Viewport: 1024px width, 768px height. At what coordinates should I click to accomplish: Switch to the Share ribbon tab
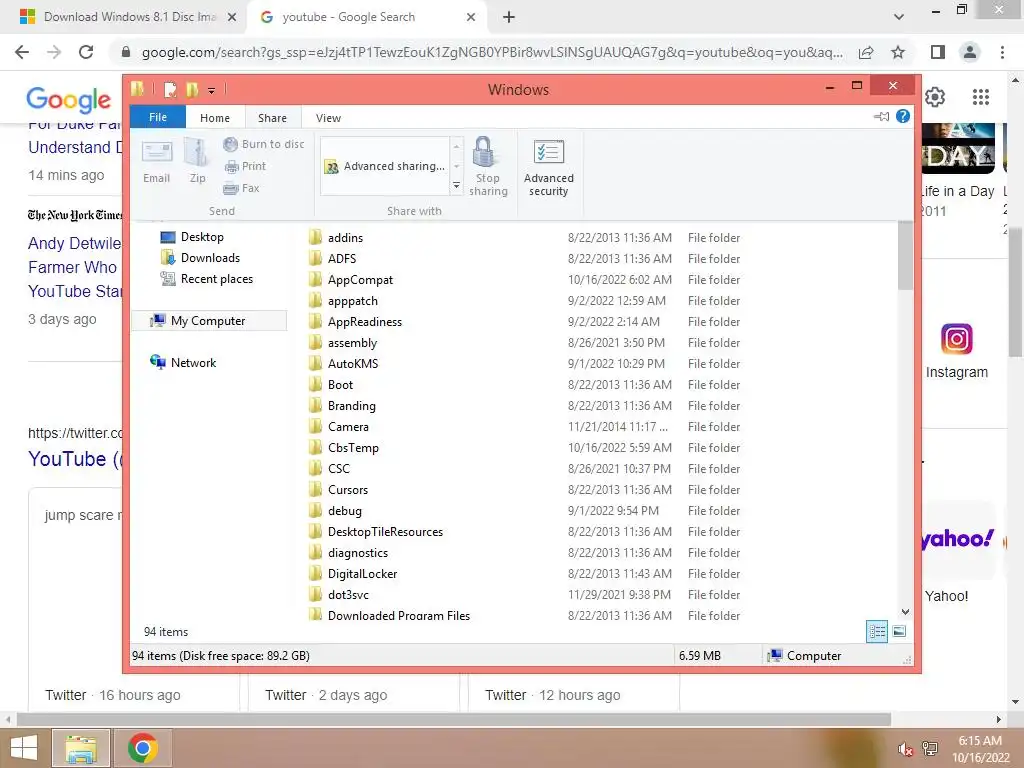272,118
